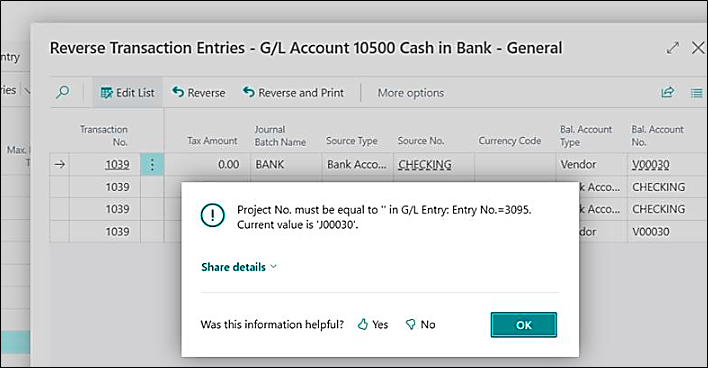Click the Source Type column header

[352, 141]
